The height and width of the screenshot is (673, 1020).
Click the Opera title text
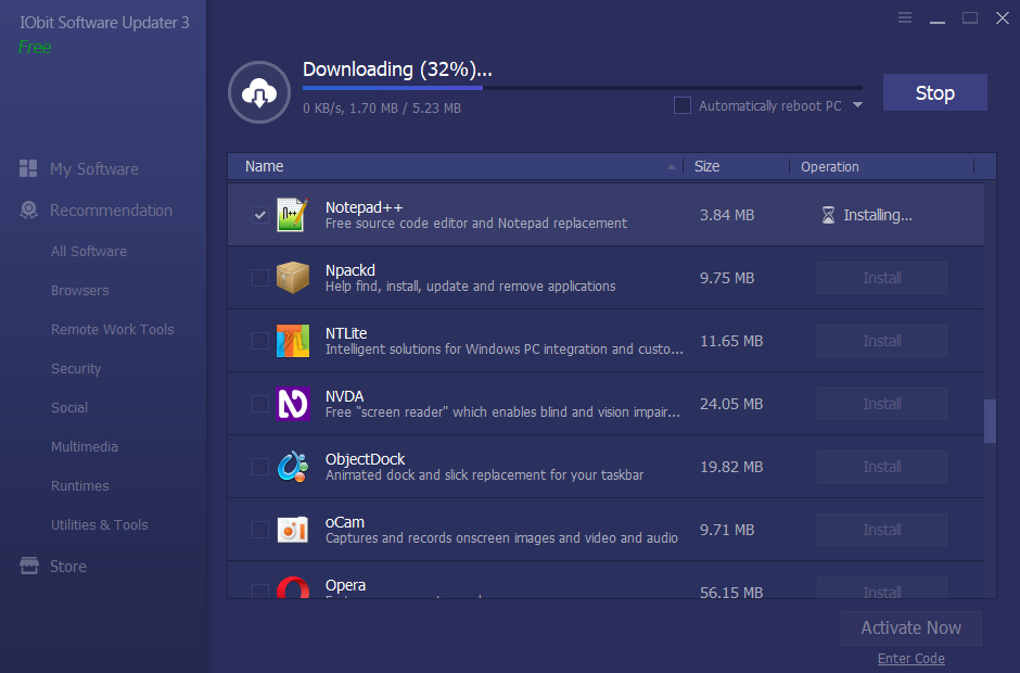(345, 585)
